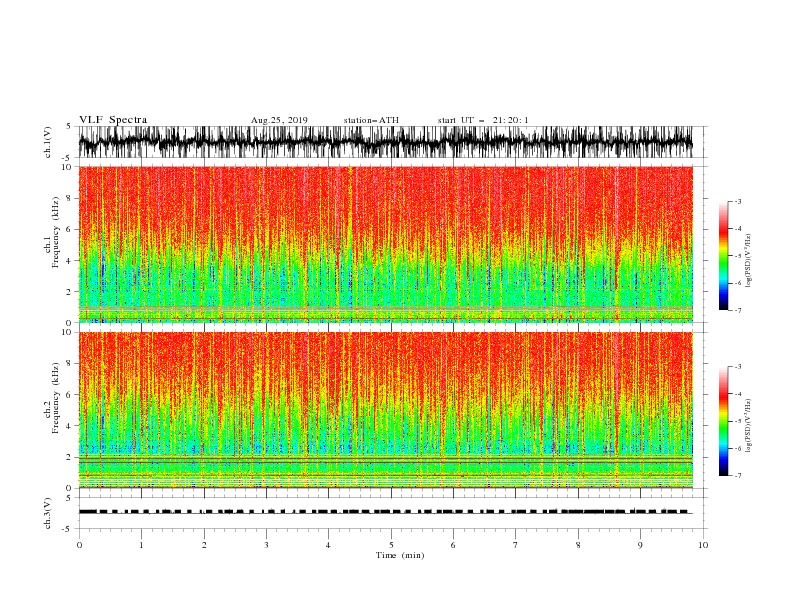Click the 'ch.1(V)' waveform axis label

tap(48, 142)
